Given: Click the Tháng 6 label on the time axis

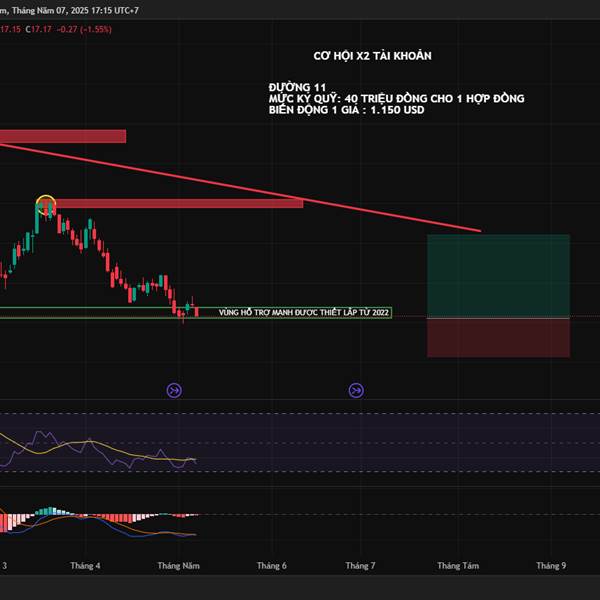Looking at the screenshot, I should [x=271, y=565].
